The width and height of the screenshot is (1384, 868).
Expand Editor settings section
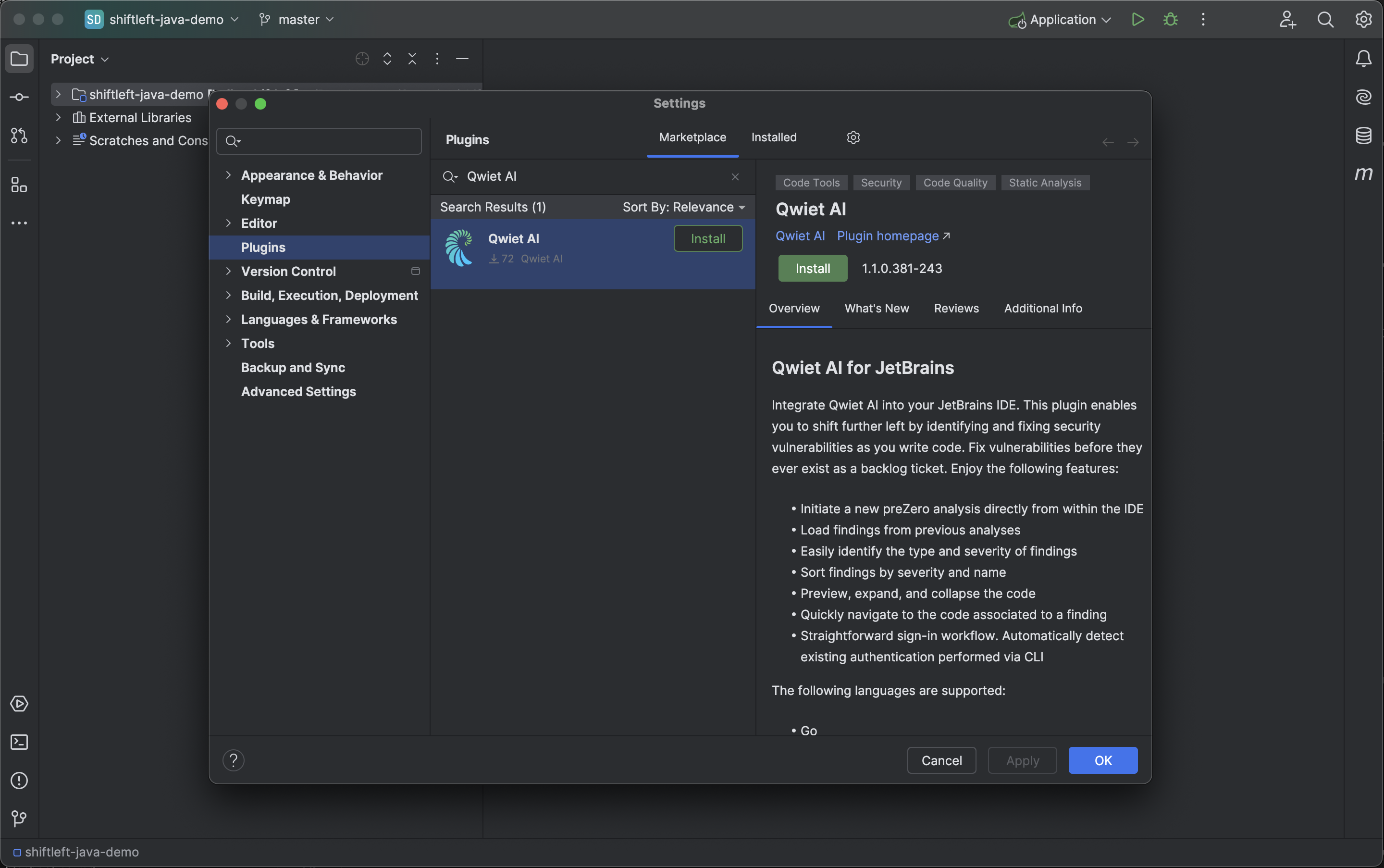[228, 223]
